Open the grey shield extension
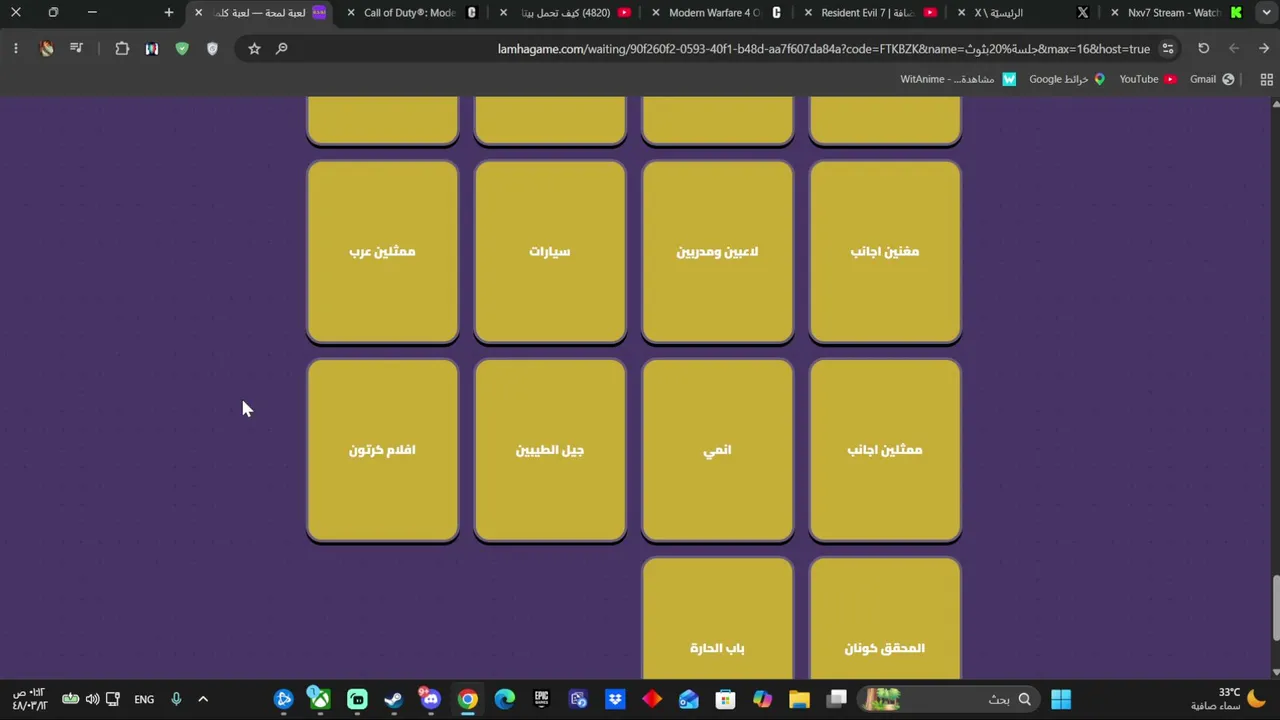Viewport: 1280px width, 720px height. pyautogui.click(x=212, y=48)
